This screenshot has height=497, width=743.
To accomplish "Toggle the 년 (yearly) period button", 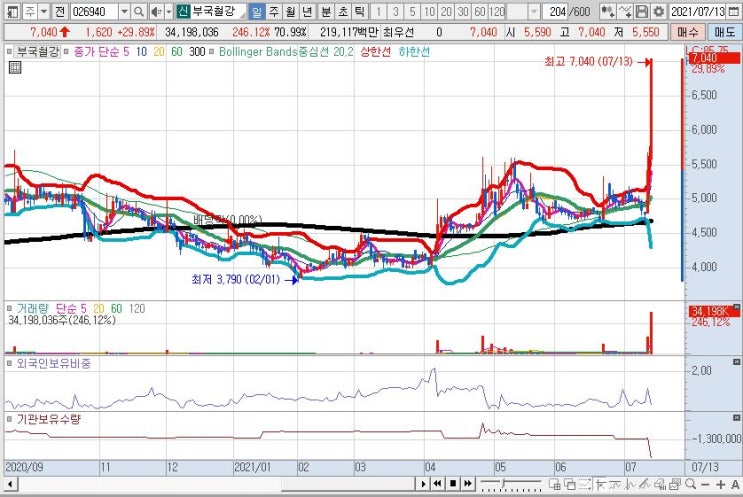I will pyautogui.click(x=307, y=11).
